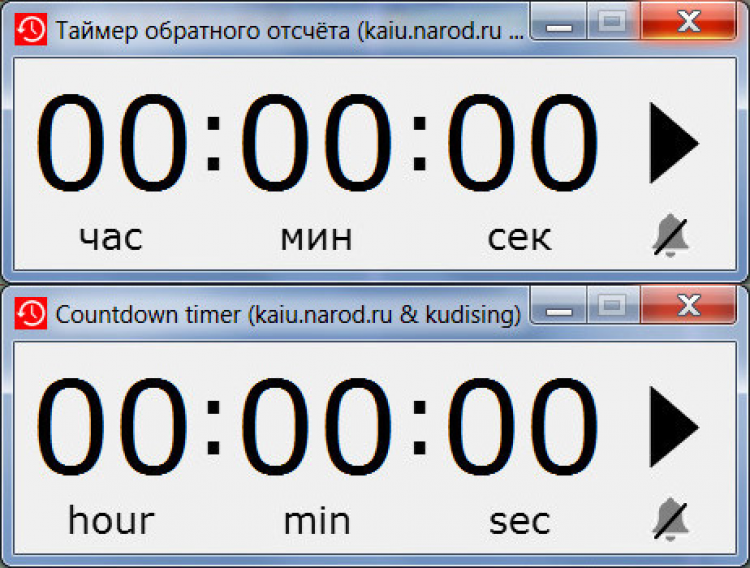The width and height of the screenshot is (750, 568).
Task: Toggle the muted bell in English timer
Action: [x=671, y=520]
